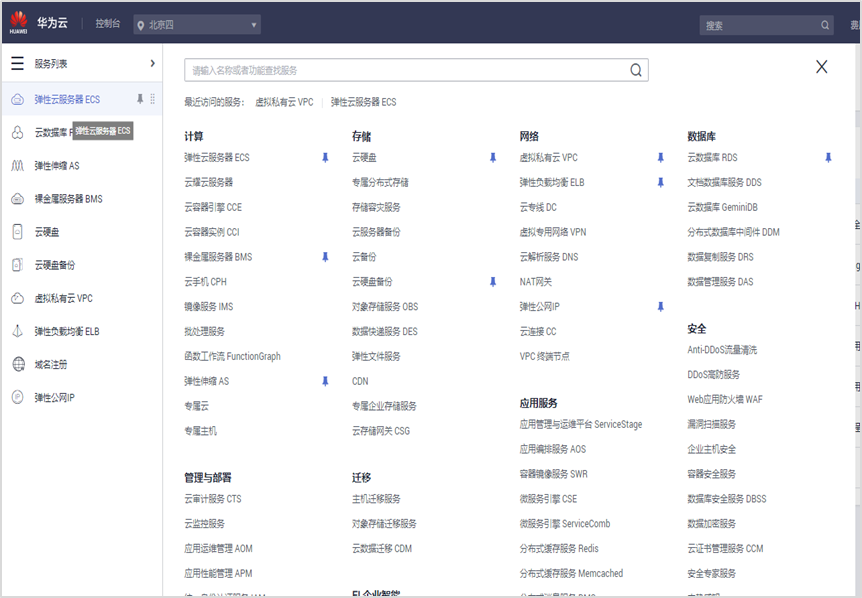Open VPC 终端节点 service
Image resolution: width=862 pixels, height=598 pixels.
point(544,356)
